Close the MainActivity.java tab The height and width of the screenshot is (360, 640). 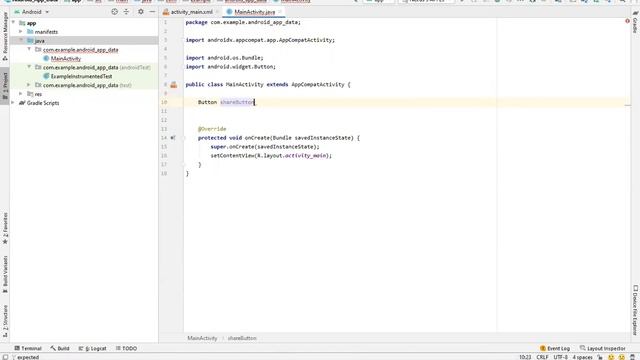[x=280, y=12]
